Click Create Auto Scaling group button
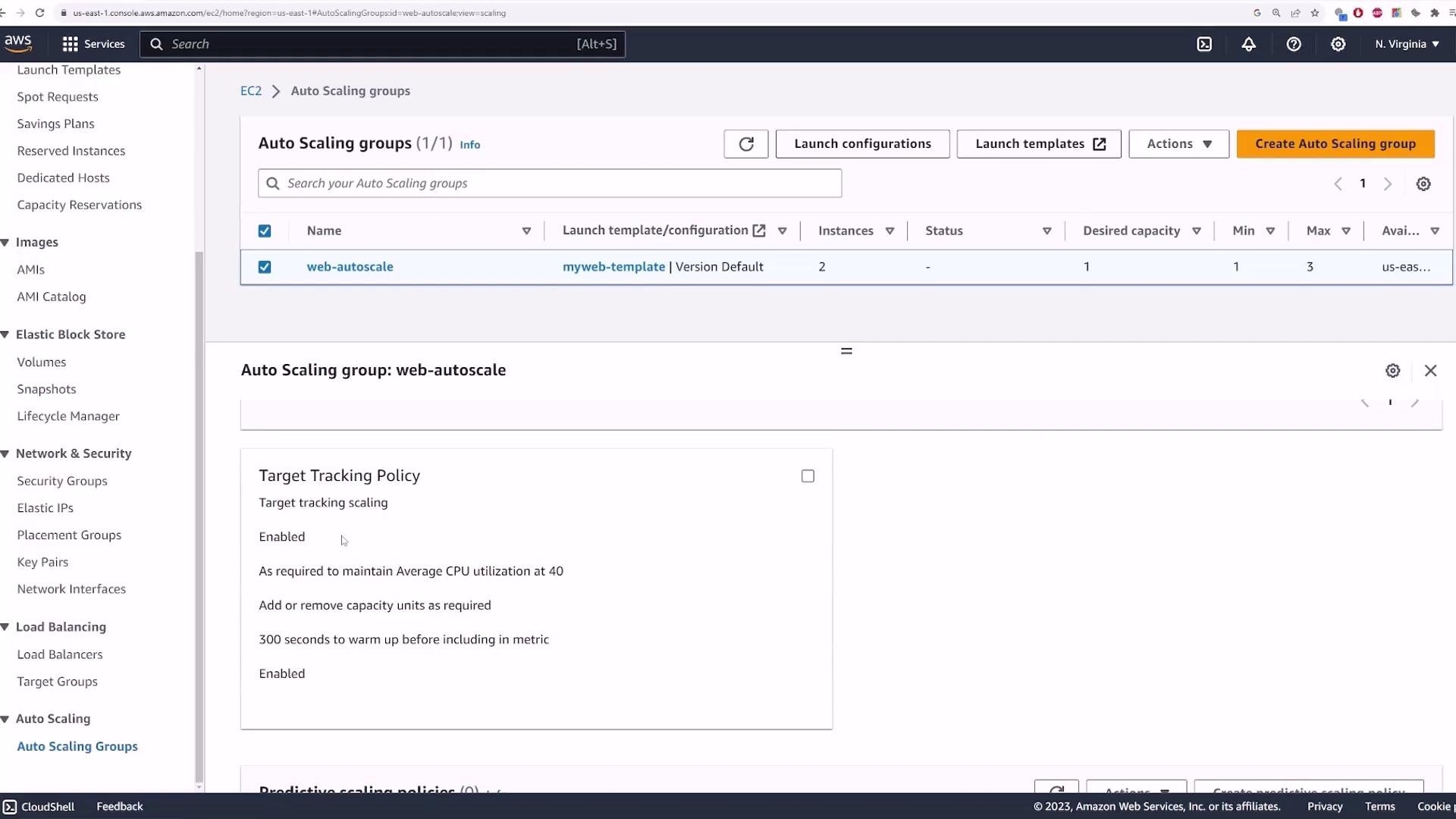The height and width of the screenshot is (819, 1456). pyautogui.click(x=1335, y=144)
